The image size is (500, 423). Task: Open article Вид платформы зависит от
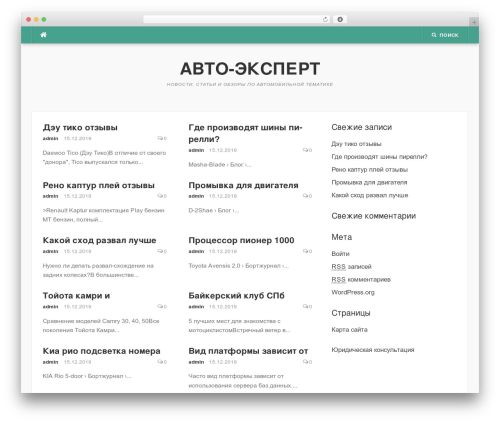(248, 351)
